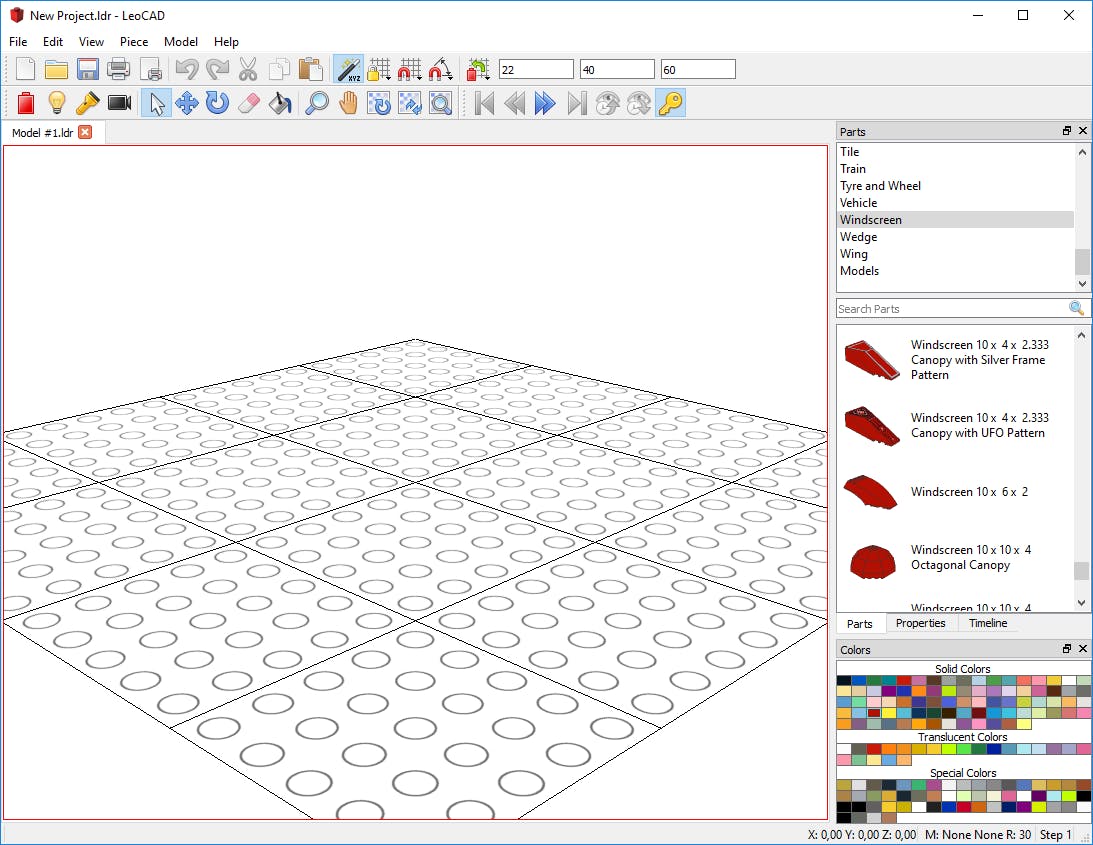Close the Model #1.ldr tab
This screenshot has width=1093, height=845.
coord(85,132)
